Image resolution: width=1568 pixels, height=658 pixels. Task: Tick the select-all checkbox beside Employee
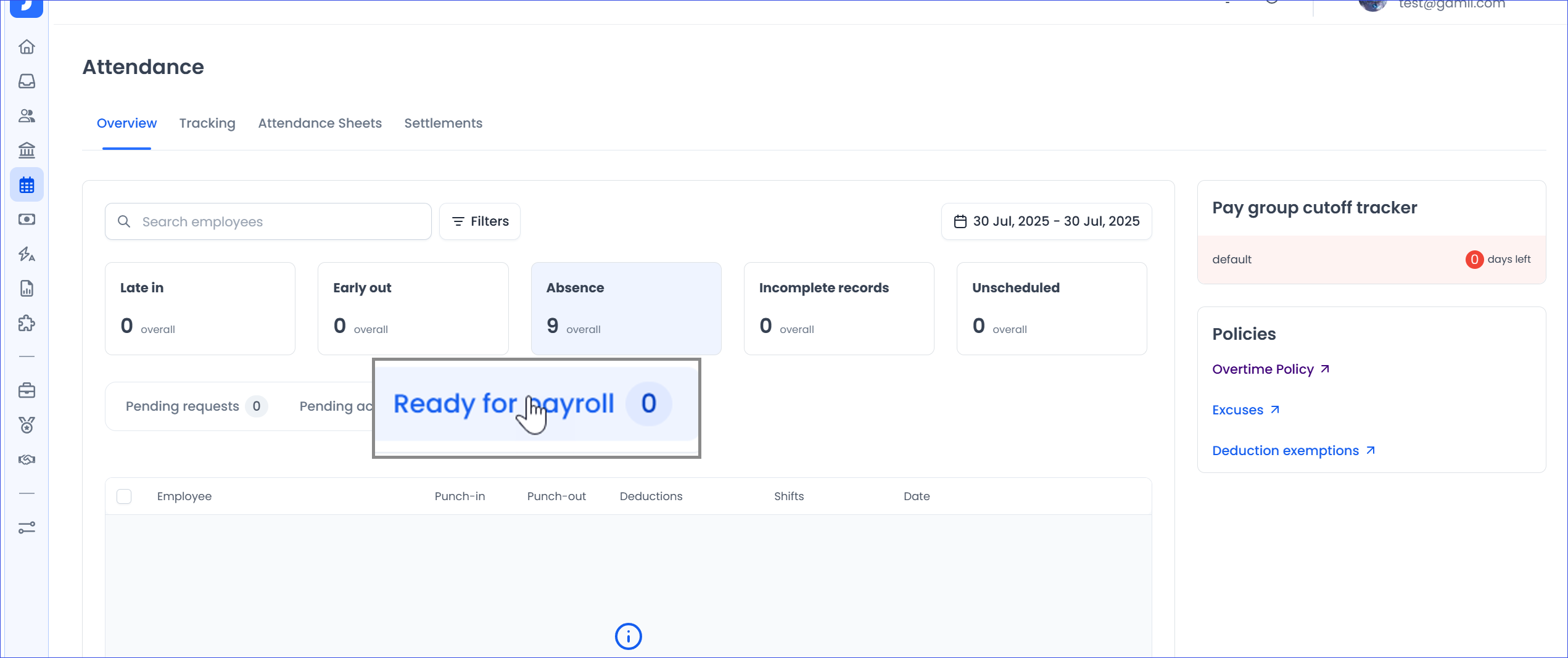pos(124,496)
